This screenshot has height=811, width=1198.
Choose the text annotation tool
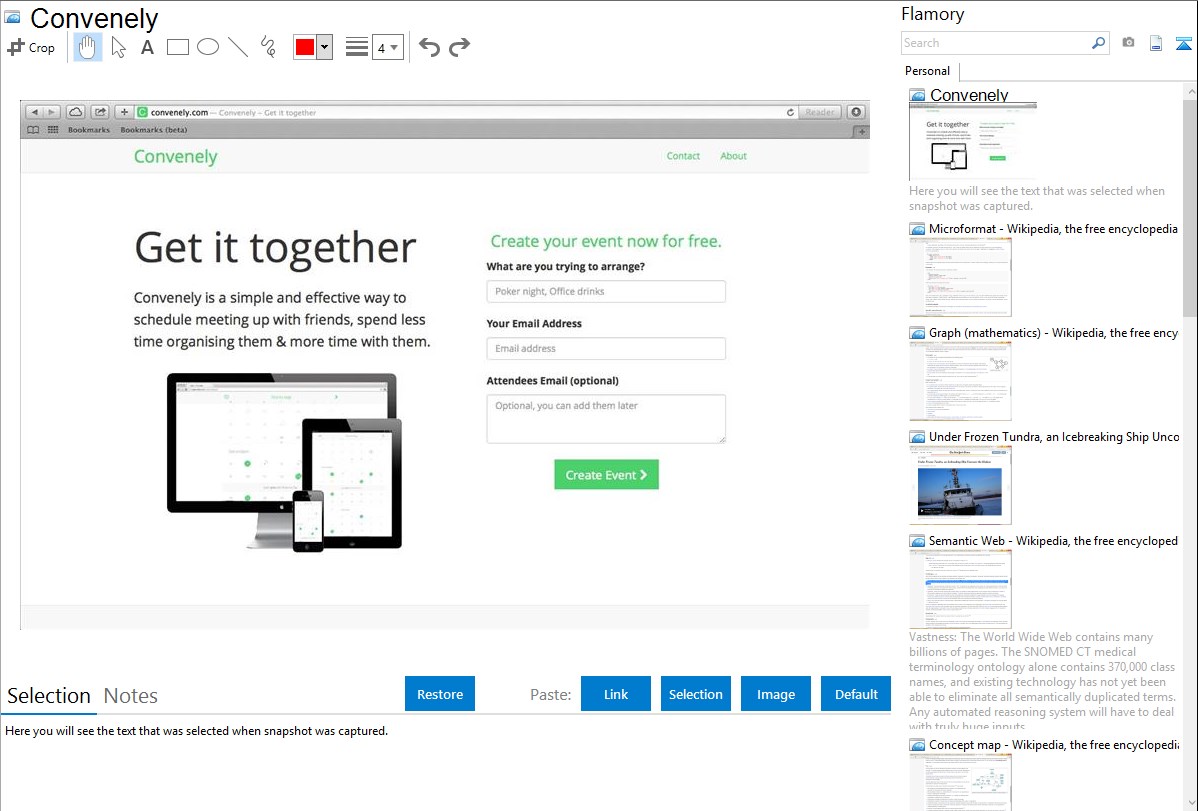(x=147, y=47)
